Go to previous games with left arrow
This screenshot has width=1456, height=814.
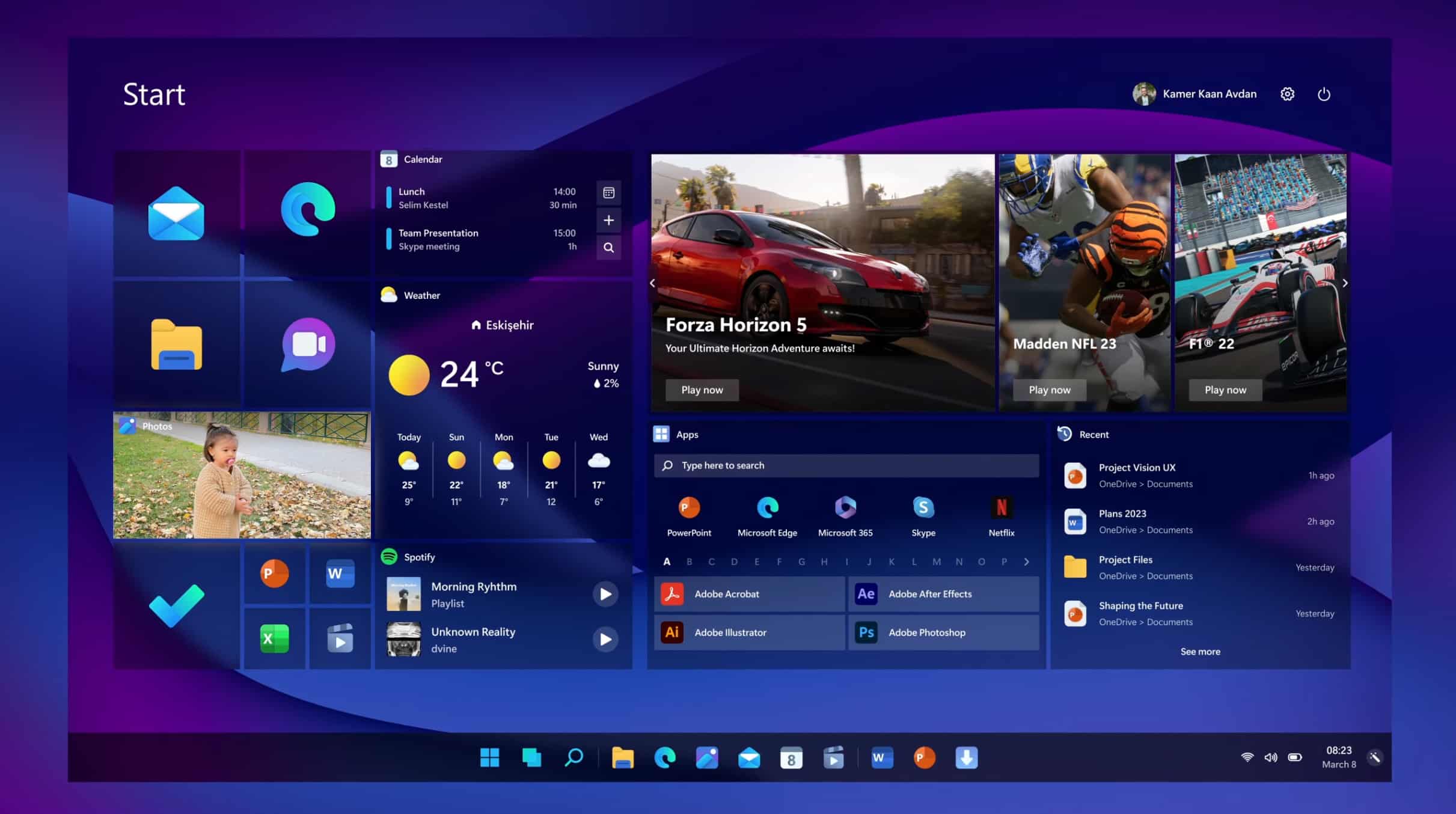pos(652,283)
